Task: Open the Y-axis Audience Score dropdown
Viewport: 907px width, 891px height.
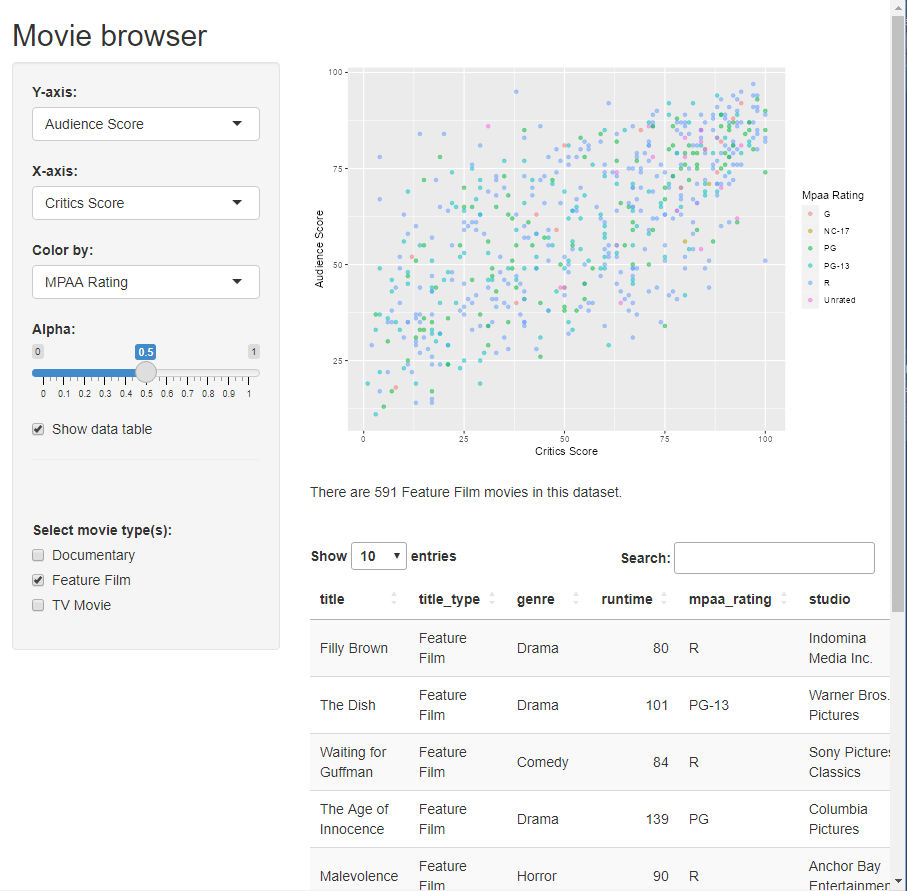Action: 146,124
